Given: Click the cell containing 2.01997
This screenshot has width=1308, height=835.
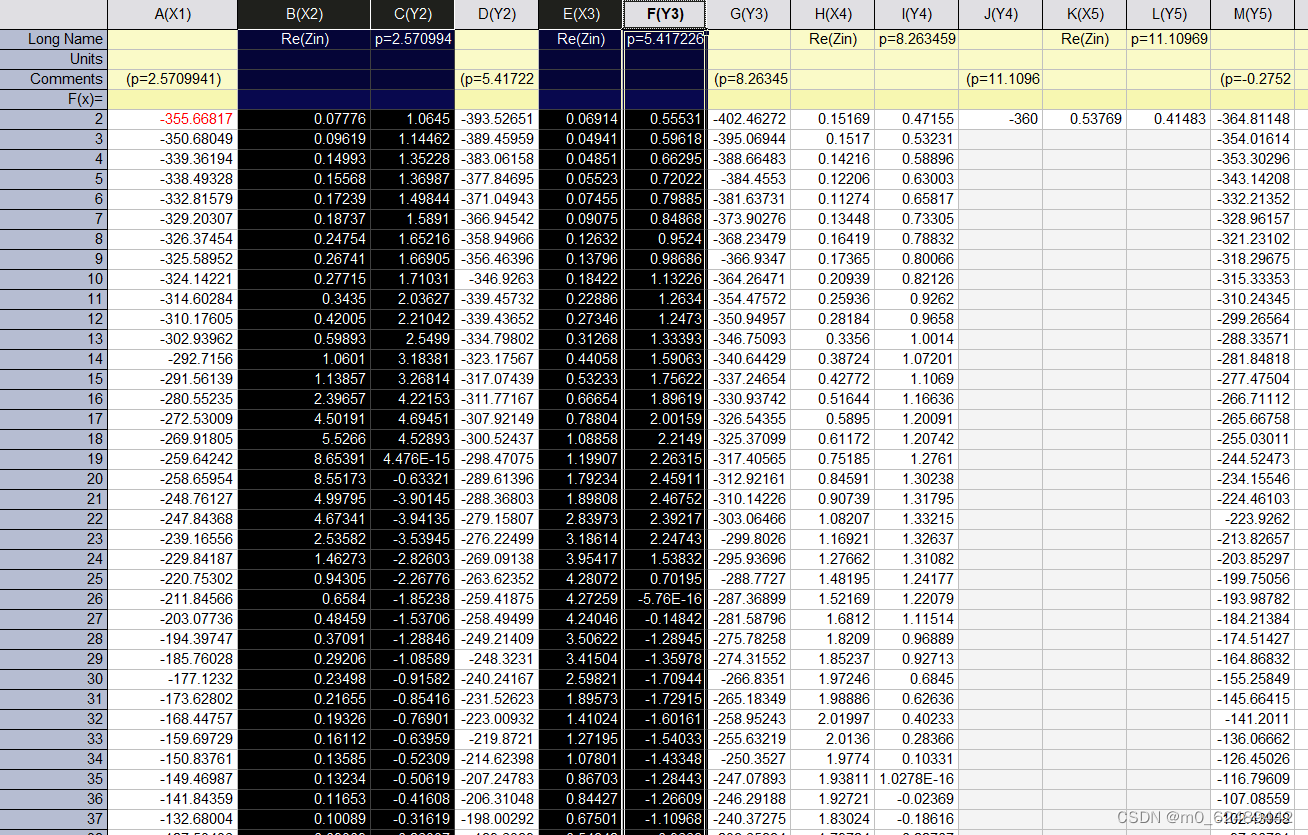Looking at the screenshot, I should 832,719.
